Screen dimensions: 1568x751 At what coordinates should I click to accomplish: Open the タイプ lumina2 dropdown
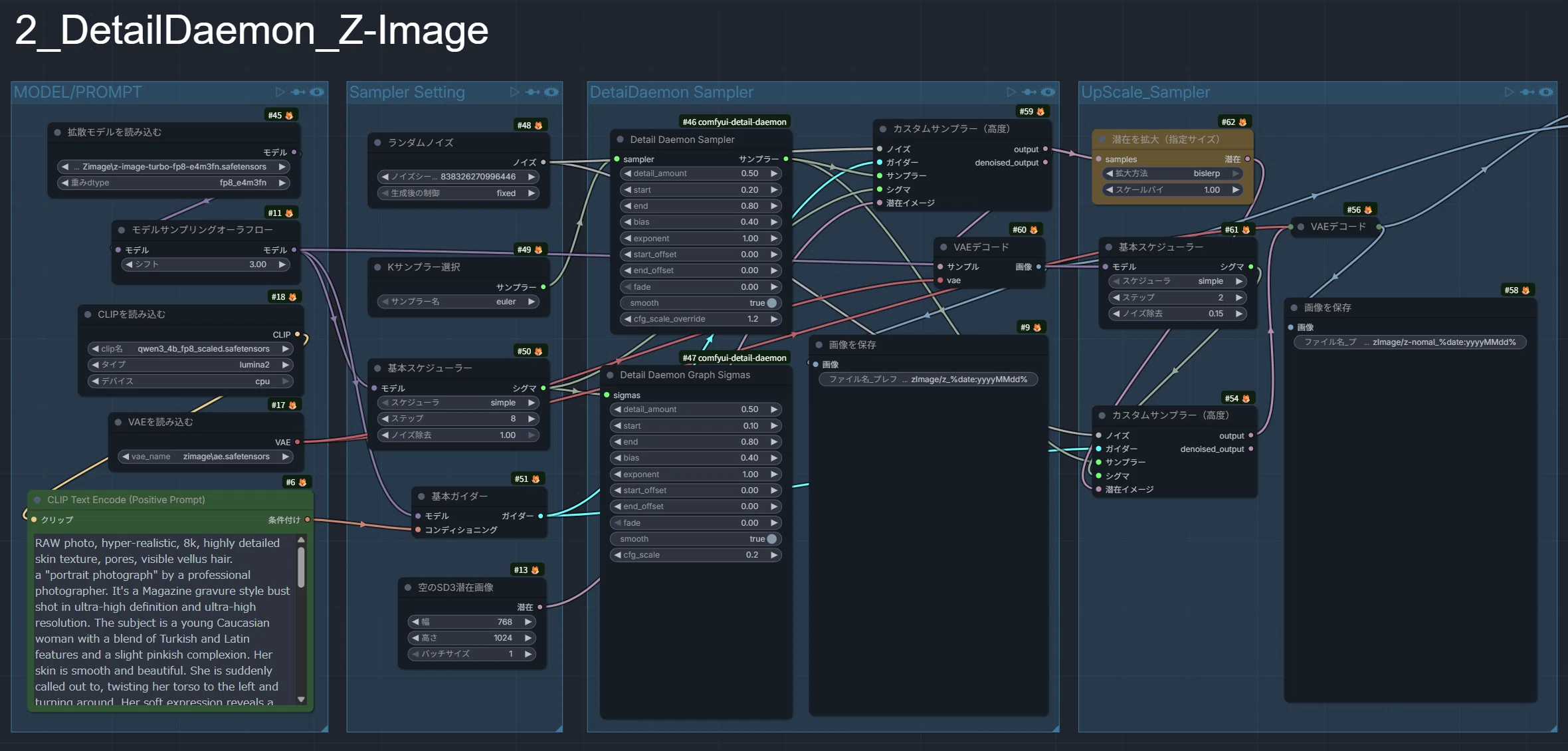click(190, 365)
